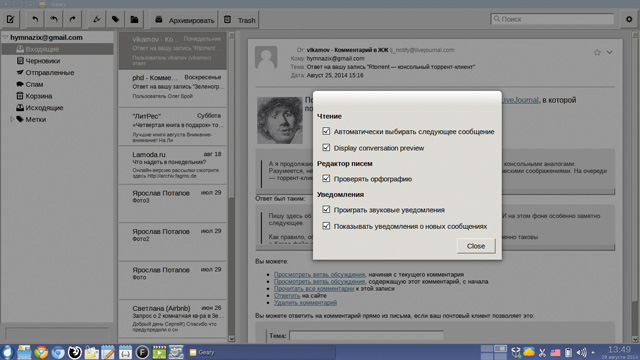Open the Исходящие outbox folder
640x360 pixels.
(x=57, y=108)
